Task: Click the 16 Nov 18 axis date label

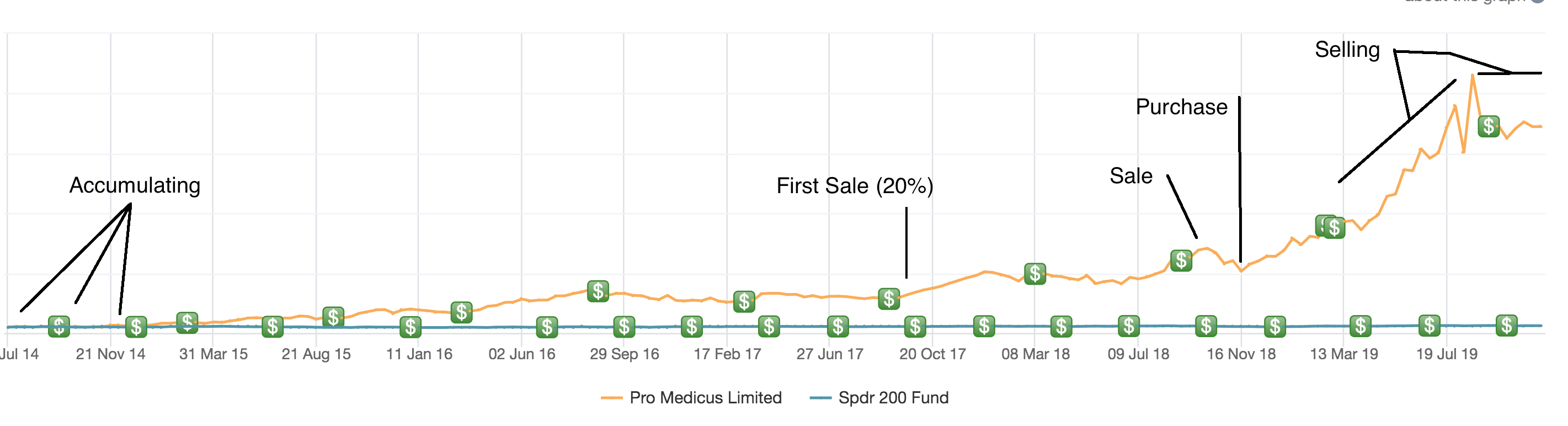Action: pyautogui.click(x=1240, y=354)
